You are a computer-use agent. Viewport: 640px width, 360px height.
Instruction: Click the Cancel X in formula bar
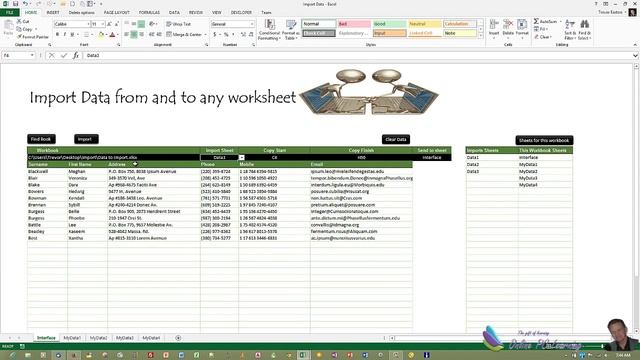(x=51, y=55)
